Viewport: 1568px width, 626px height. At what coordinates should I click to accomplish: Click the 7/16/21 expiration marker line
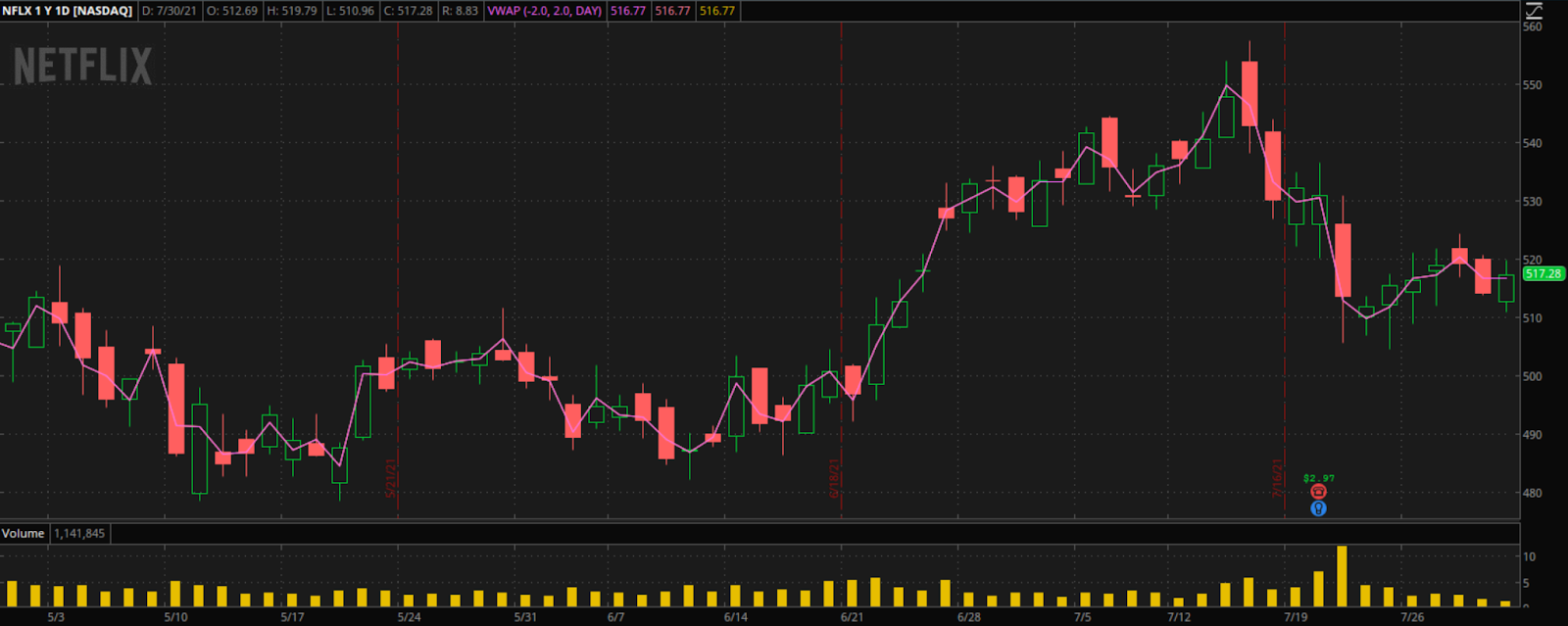(1285, 270)
